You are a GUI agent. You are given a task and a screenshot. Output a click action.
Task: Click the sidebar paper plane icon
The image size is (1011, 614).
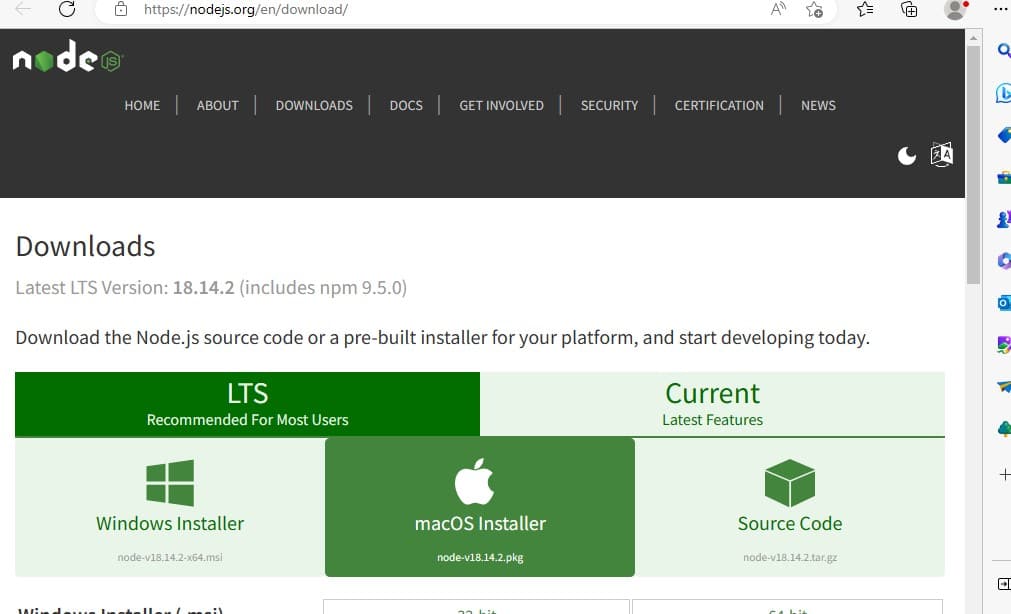tap(1004, 386)
